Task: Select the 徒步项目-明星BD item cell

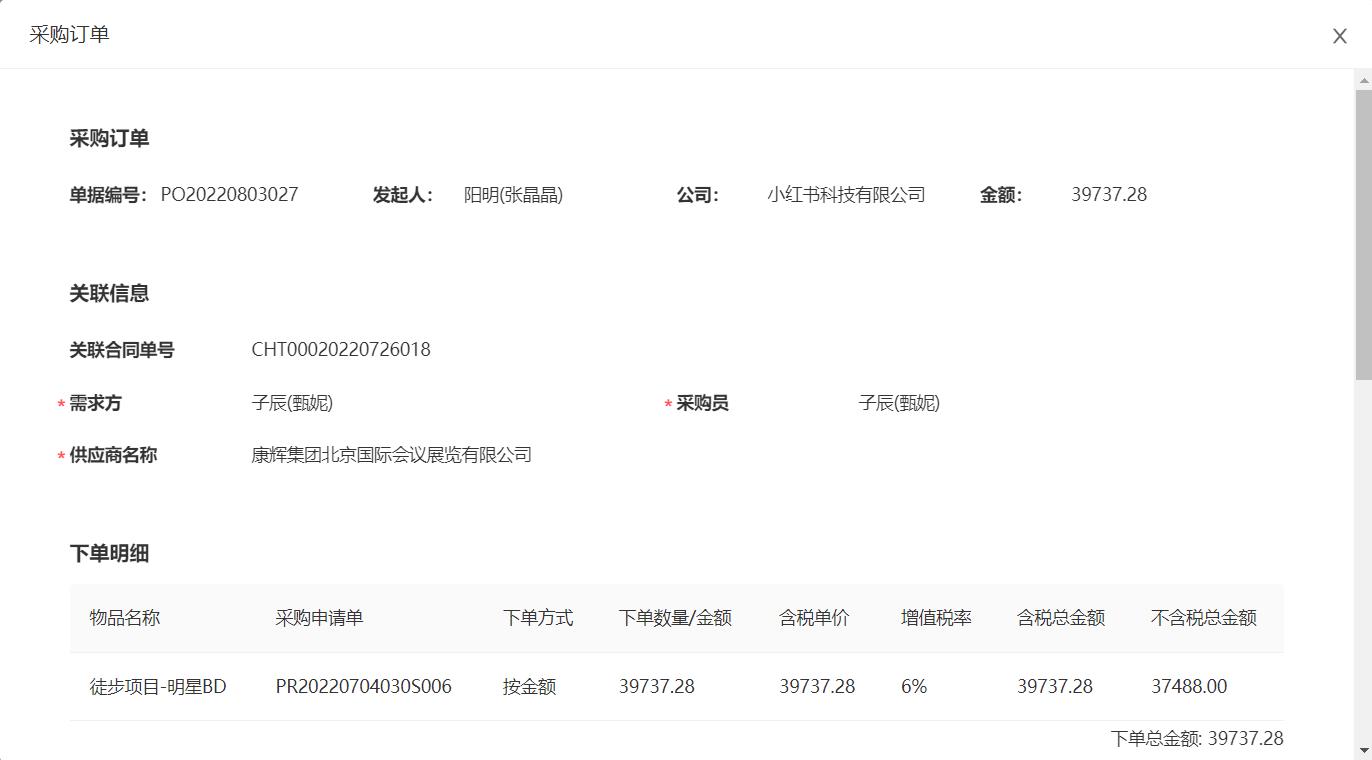Action: tap(158, 687)
